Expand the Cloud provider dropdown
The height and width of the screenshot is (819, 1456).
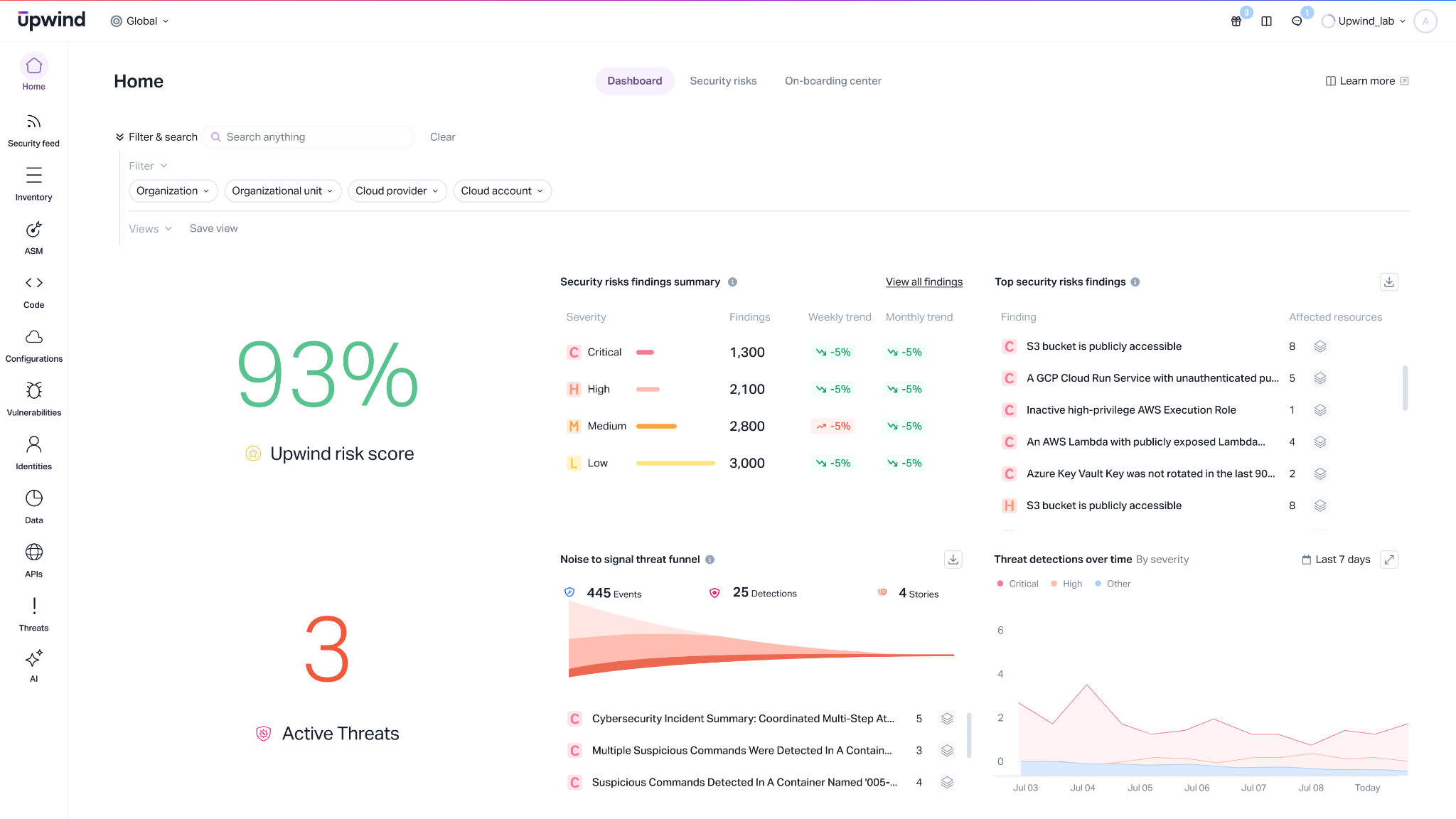pos(397,191)
